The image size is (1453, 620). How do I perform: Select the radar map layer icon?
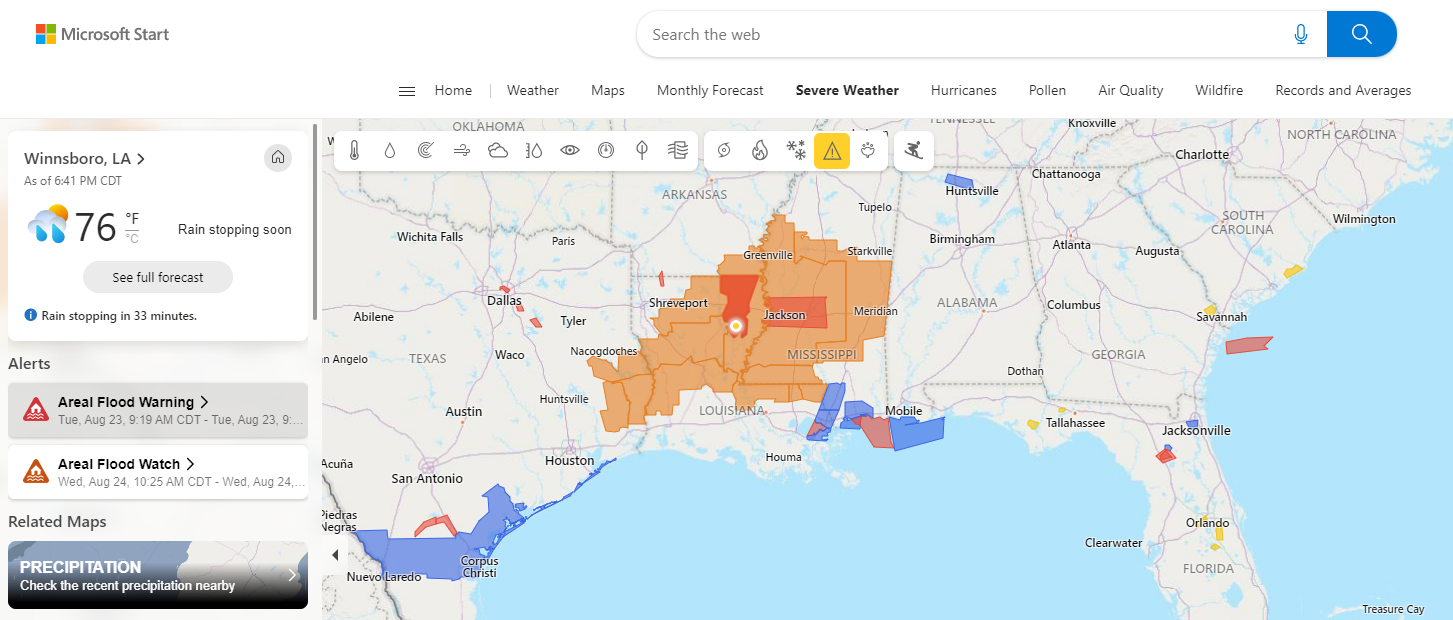426,151
